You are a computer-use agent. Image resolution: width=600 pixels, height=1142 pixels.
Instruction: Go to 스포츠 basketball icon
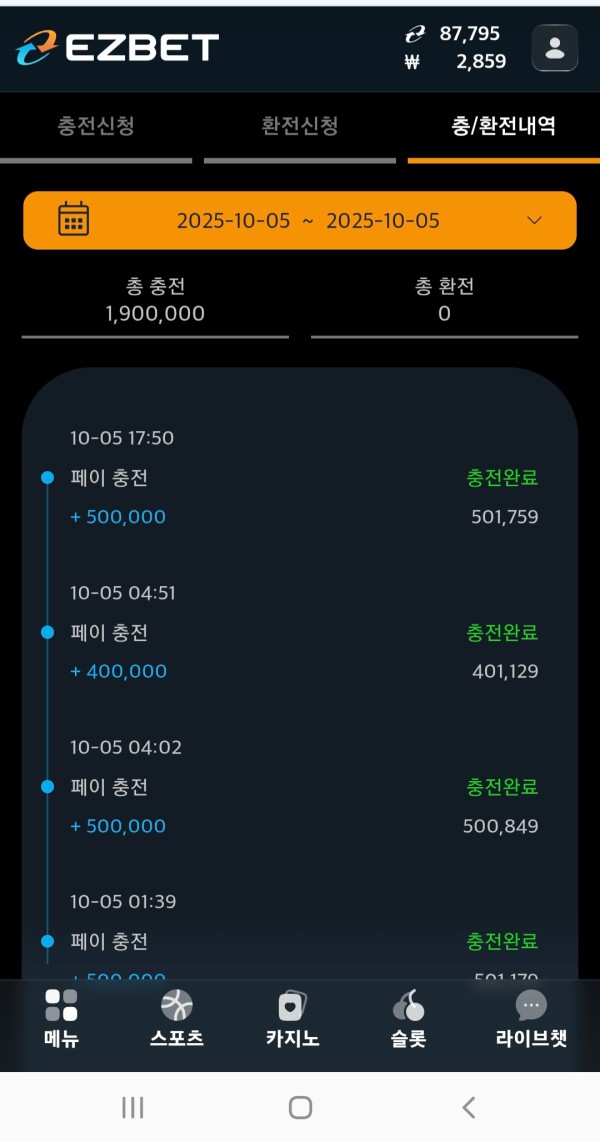pyautogui.click(x=177, y=1006)
